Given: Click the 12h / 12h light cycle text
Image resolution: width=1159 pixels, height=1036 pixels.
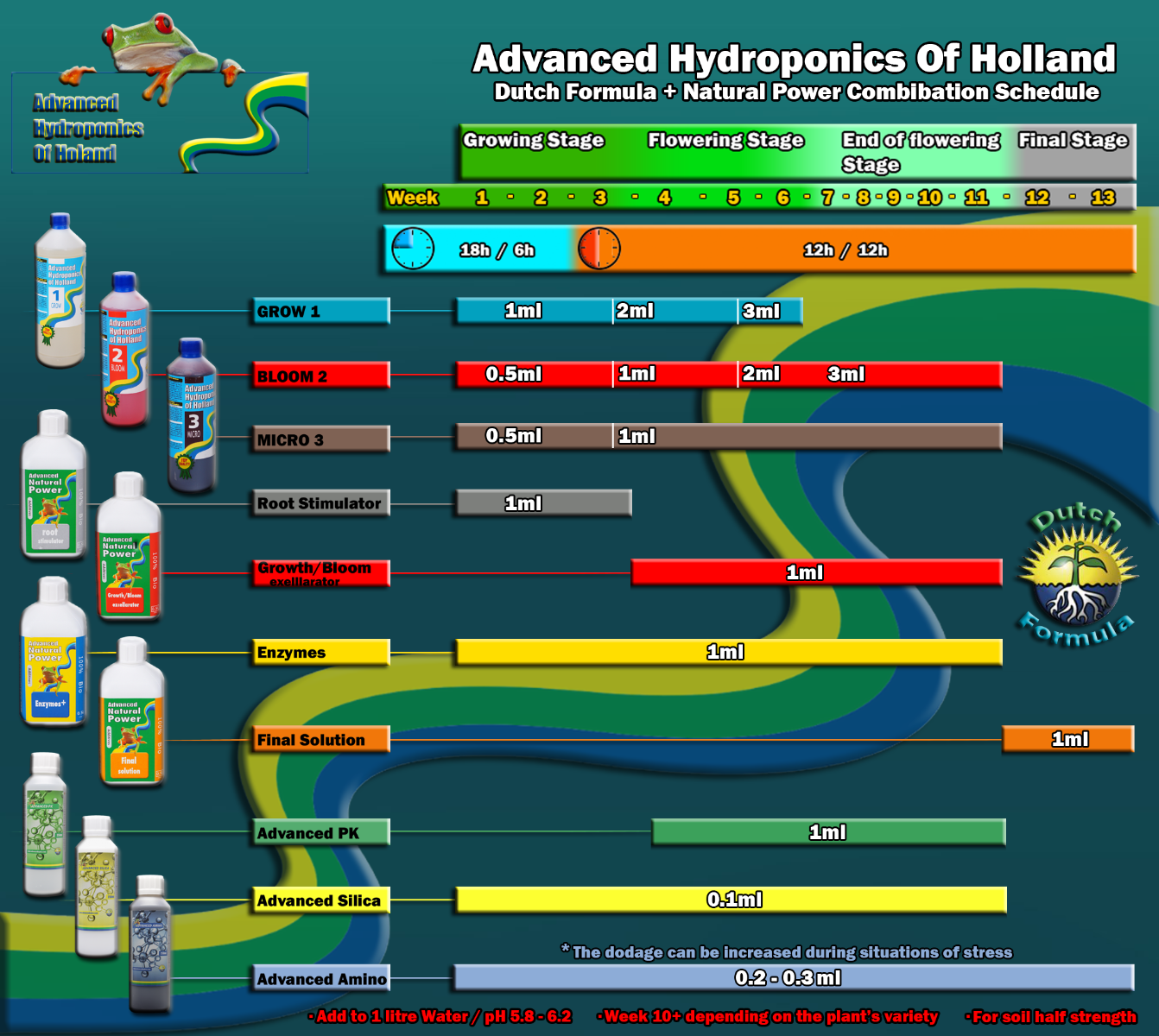Looking at the screenshot, I should 845,250.
